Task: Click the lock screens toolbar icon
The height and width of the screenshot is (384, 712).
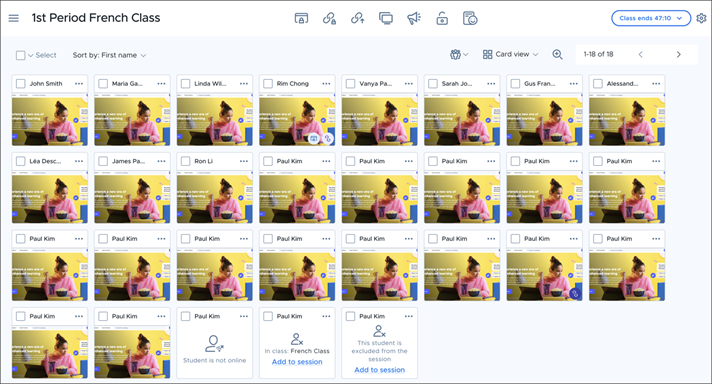Action: click(301, 18)
